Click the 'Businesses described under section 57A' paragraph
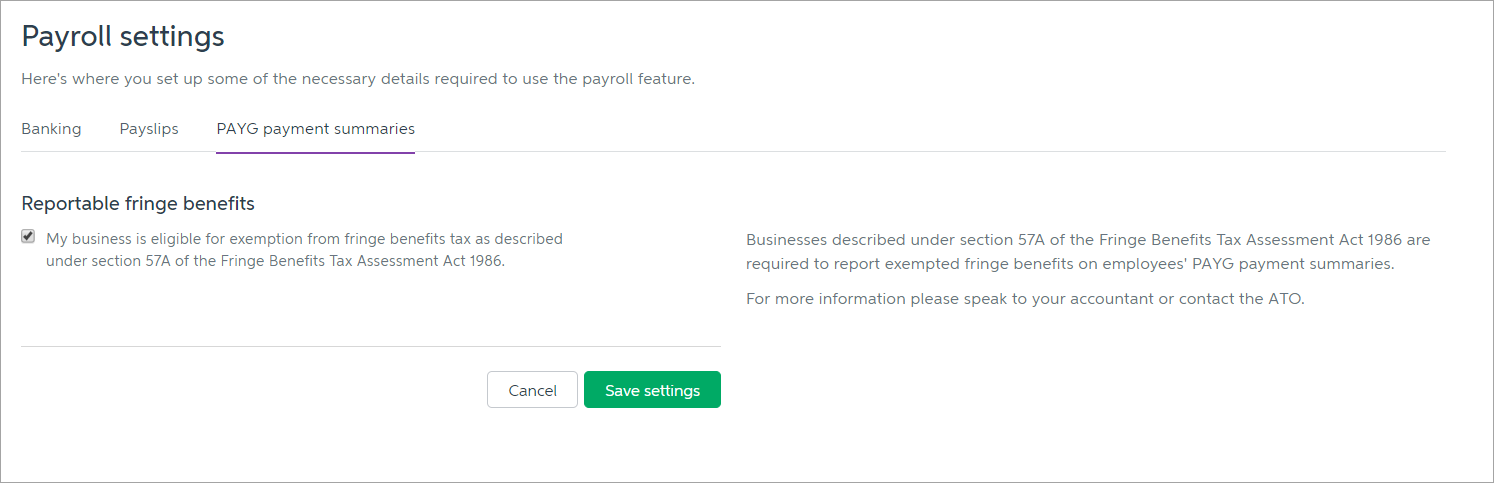 click(x=1088, y=240)
